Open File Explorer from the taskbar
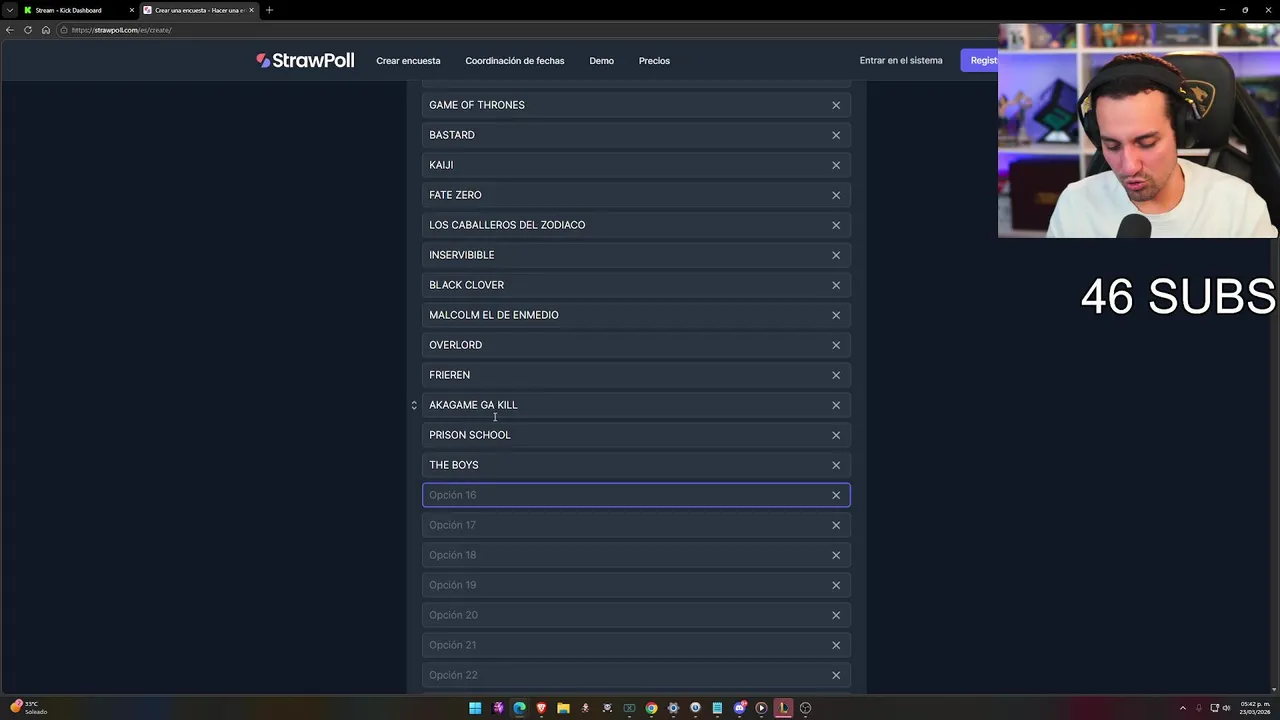Viewport: 1280px width, 720px height. 563,708
